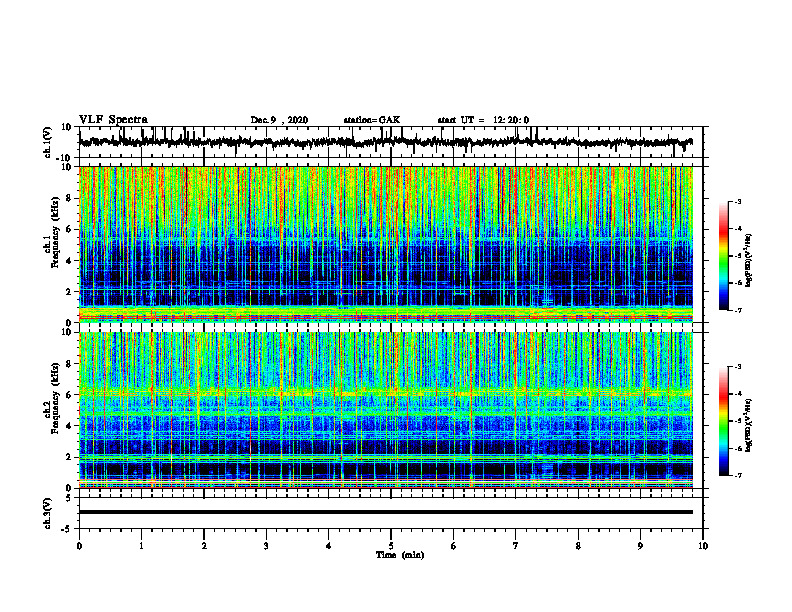Click the 'ch.1(V)' axis label
This screenshot has height=612, width=792.
[x=47, y=142]
